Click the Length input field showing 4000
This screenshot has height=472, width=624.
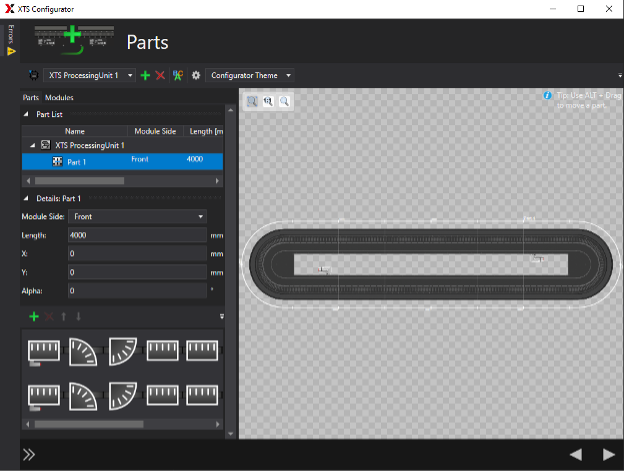[x=137, y=235]
